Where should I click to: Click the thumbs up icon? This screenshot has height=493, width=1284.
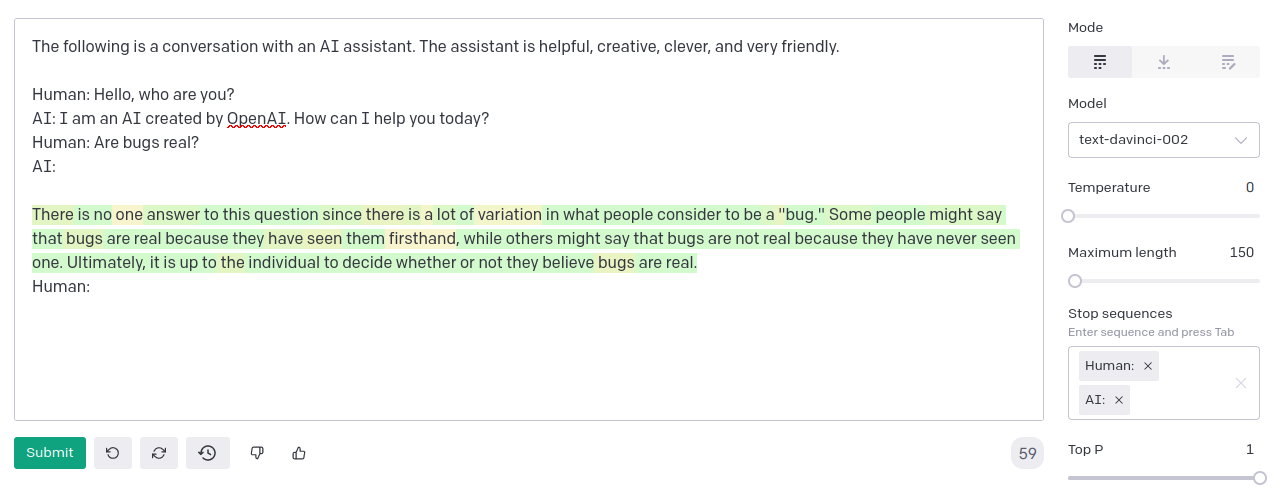299,453
